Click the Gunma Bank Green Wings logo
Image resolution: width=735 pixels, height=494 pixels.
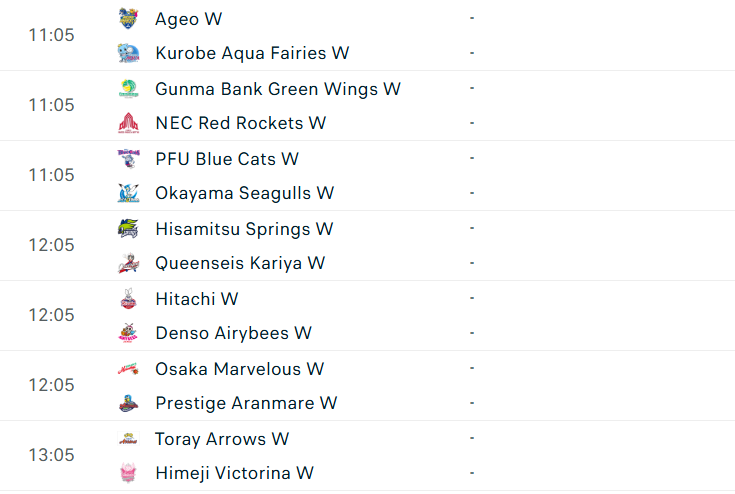[128, 89]
